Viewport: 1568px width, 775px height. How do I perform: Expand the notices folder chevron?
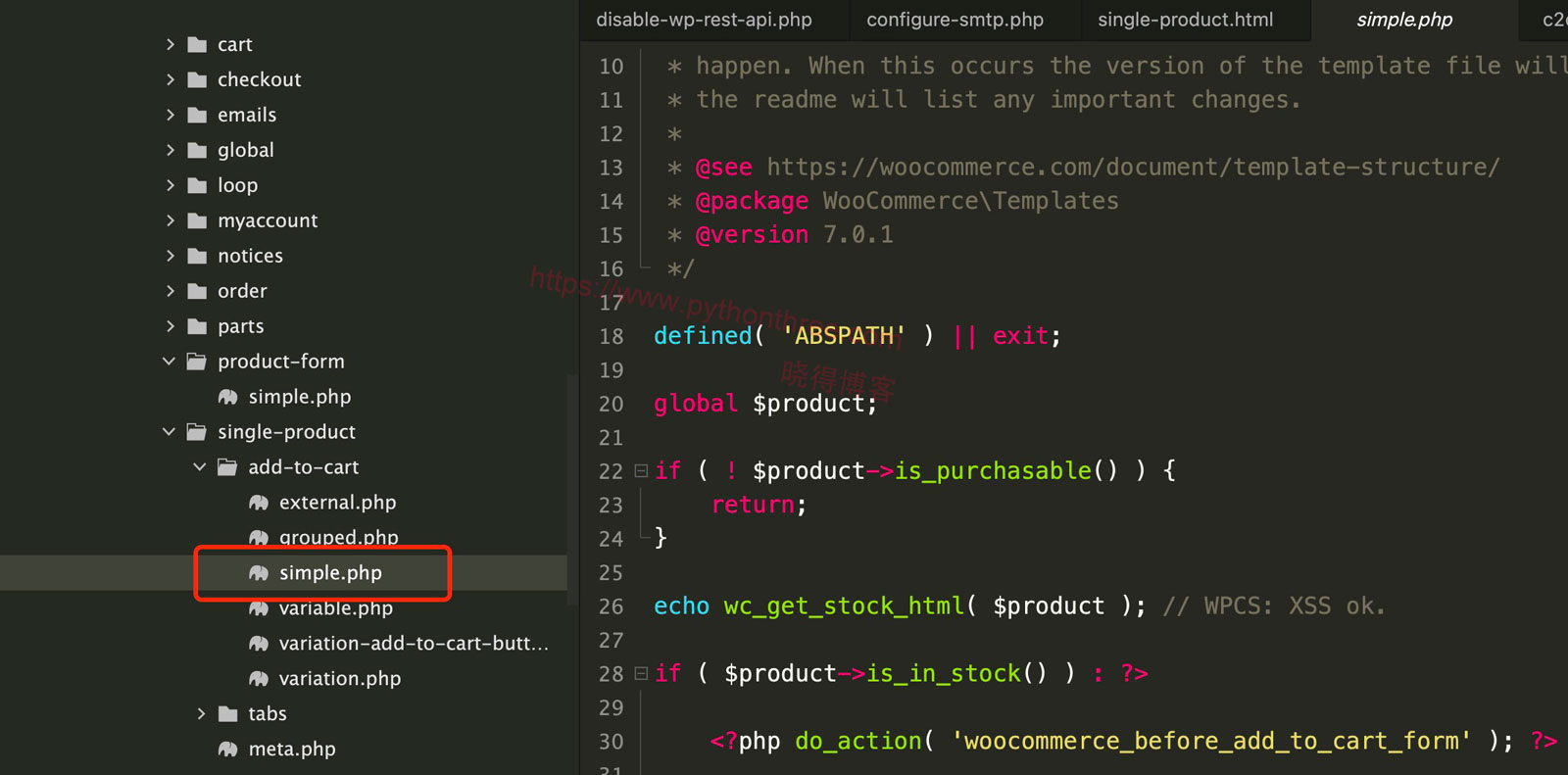(170, 256)
